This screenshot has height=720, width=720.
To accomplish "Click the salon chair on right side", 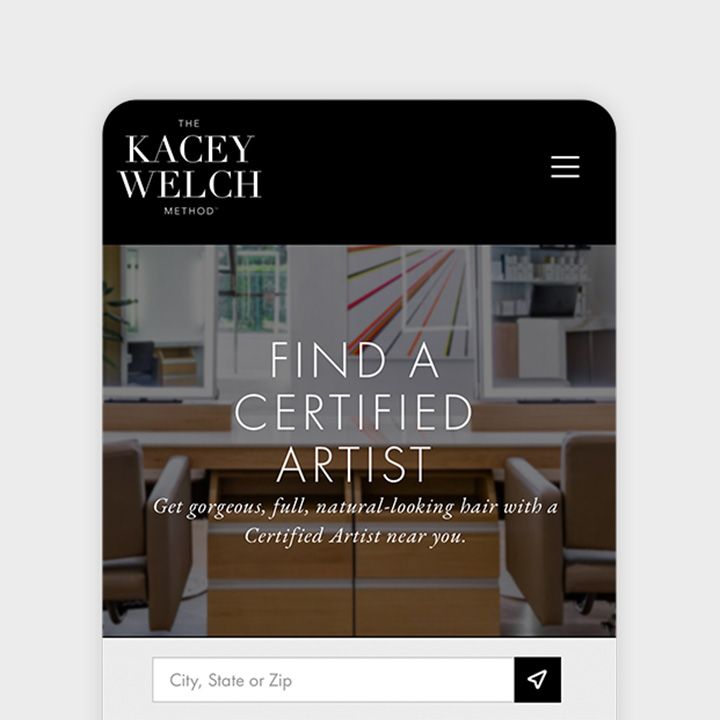I will tap(562, 528).
